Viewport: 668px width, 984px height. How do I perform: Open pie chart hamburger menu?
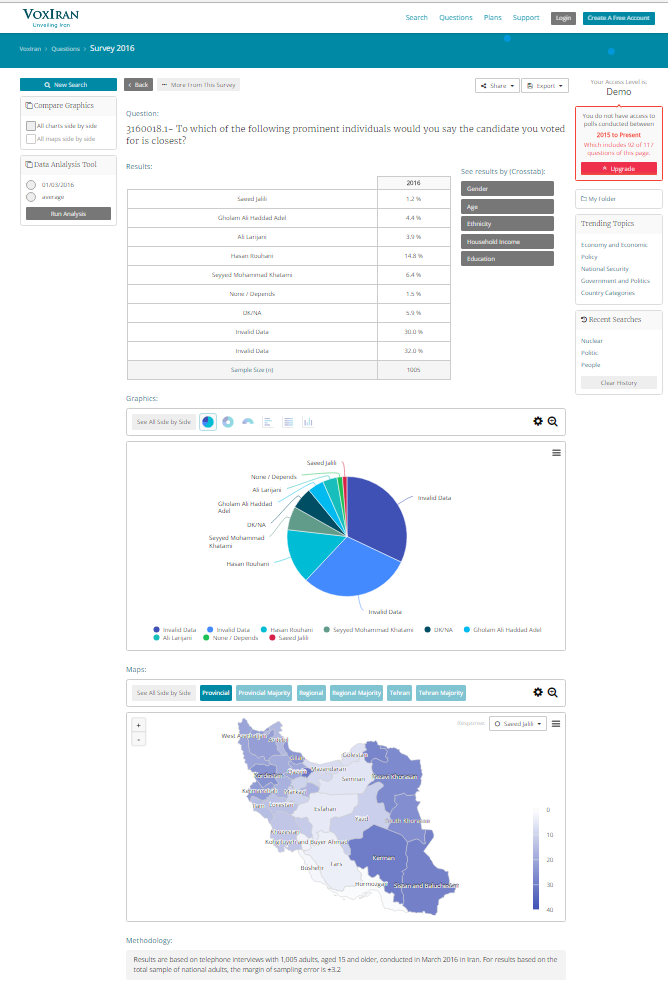click(x=556, y=452)
